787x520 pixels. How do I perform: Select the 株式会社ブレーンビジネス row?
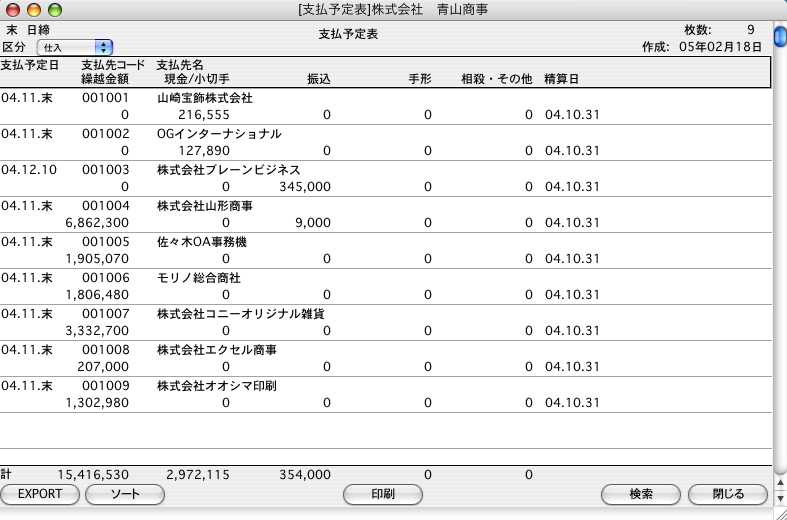pos(229,170)
